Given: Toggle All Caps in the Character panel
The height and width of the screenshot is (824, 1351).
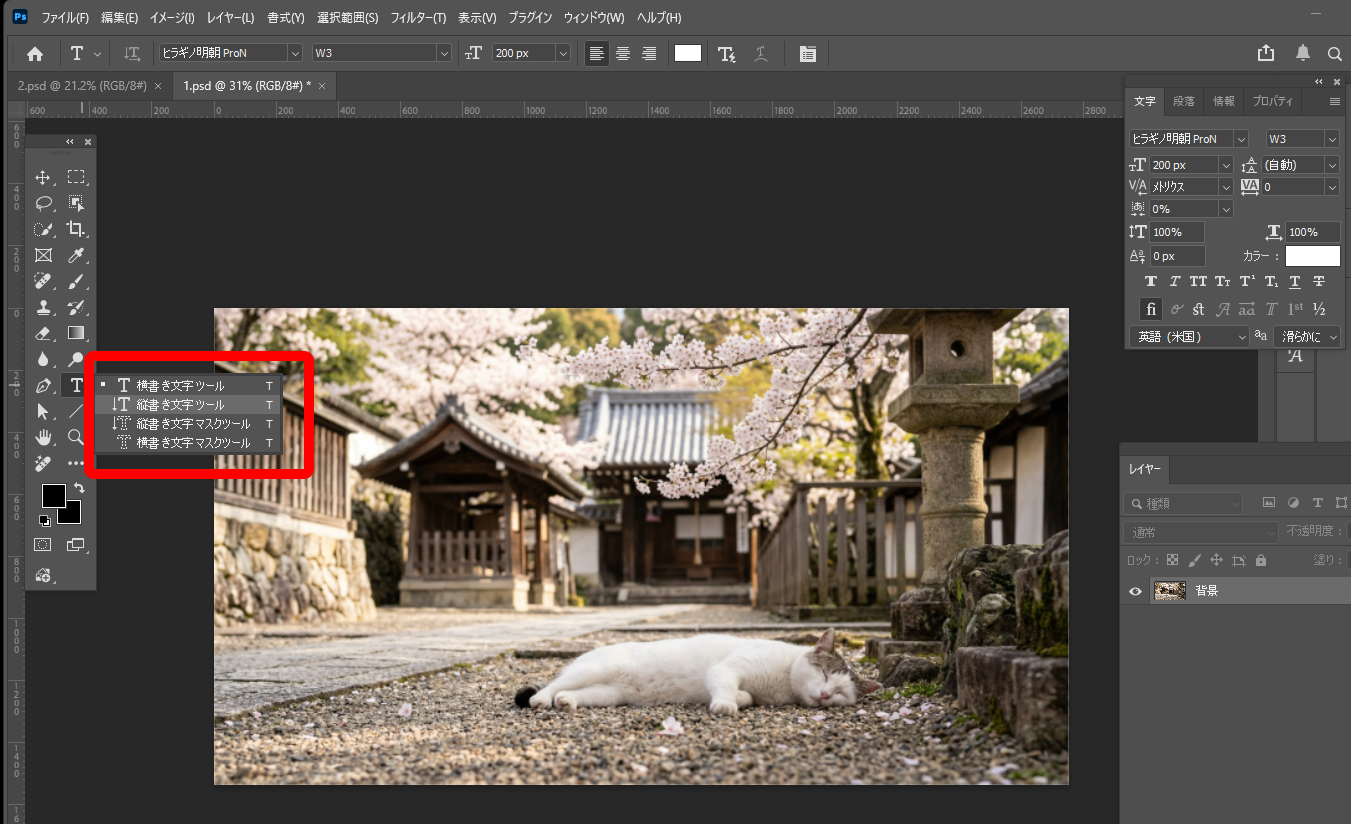Looking at the screenshot, I should [x=1198, y=281].
